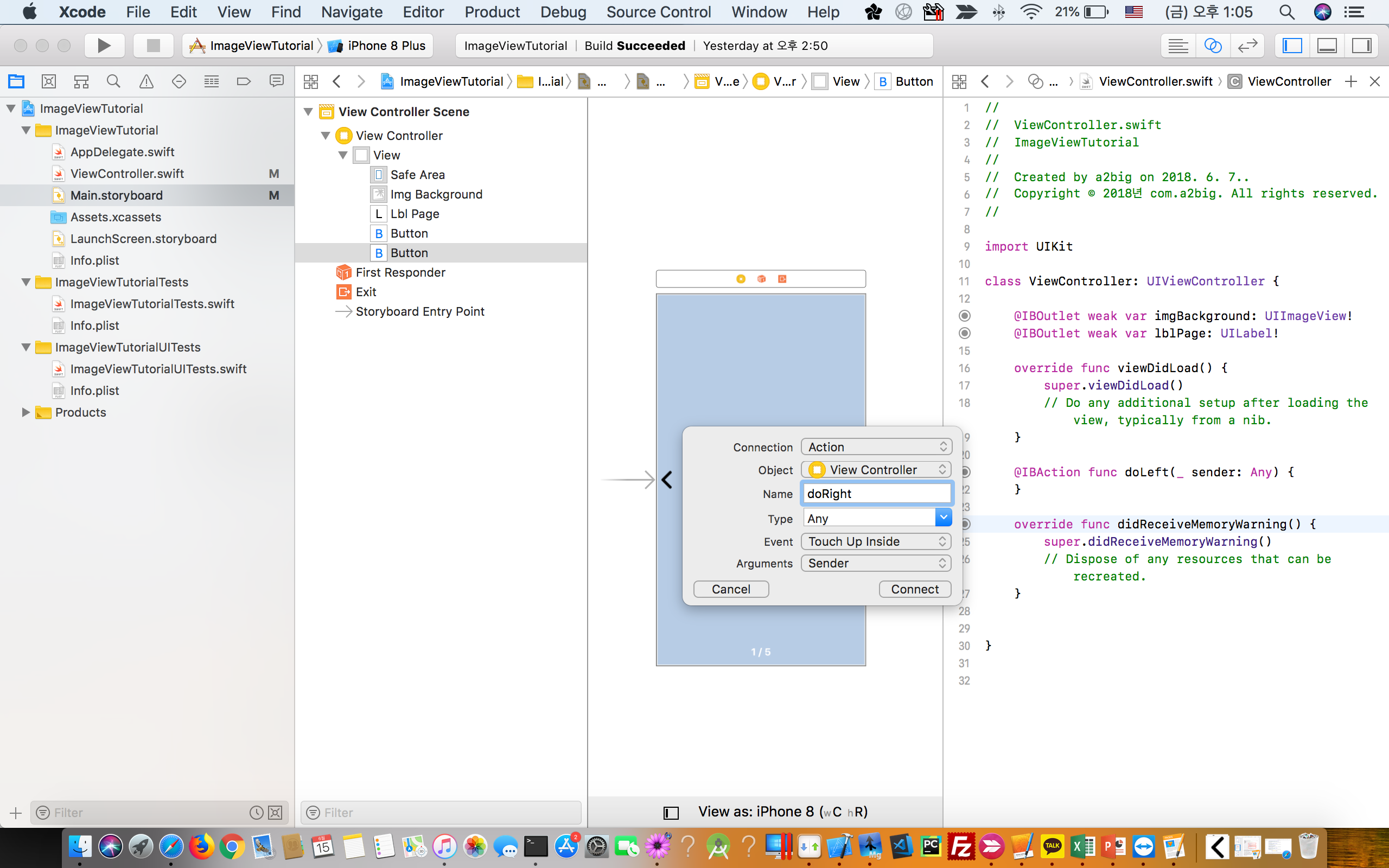Open Finder from the Dock
The width and height of the screenshot is (1389, 868).
[x=80, y=846]
